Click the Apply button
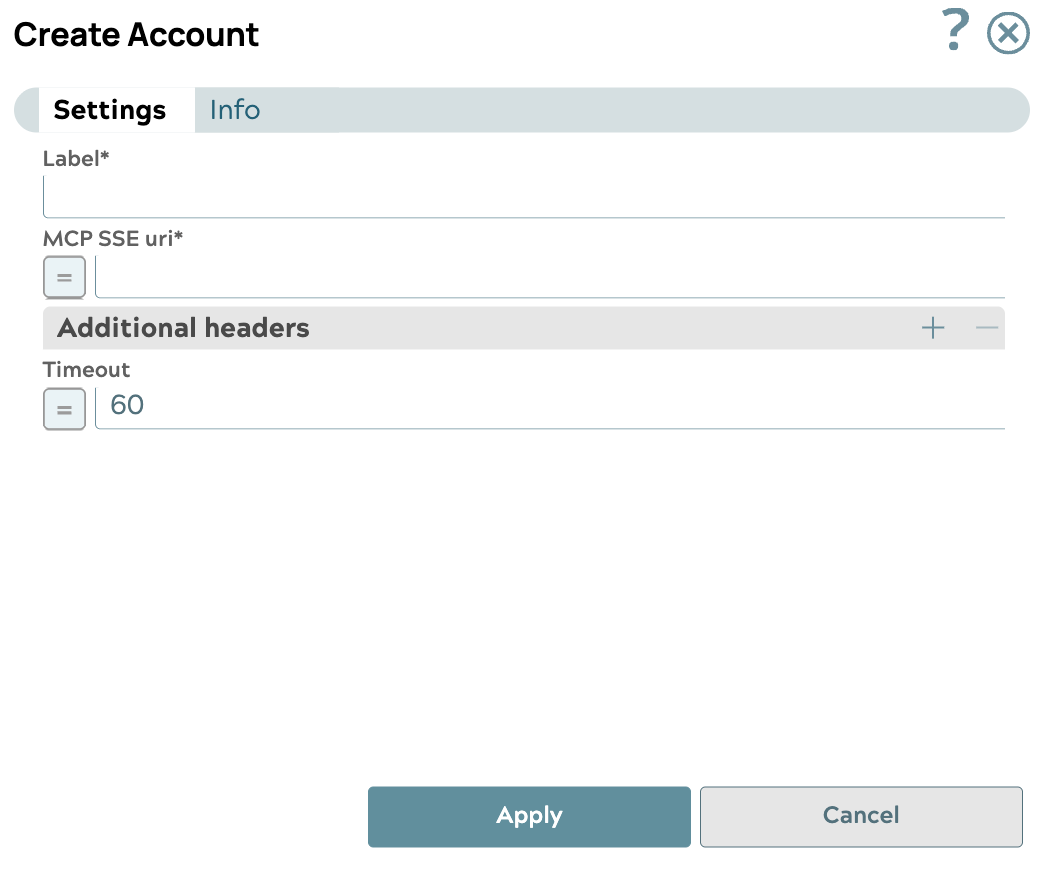Screen dimensions: 1056x880 tap(529, 816)
